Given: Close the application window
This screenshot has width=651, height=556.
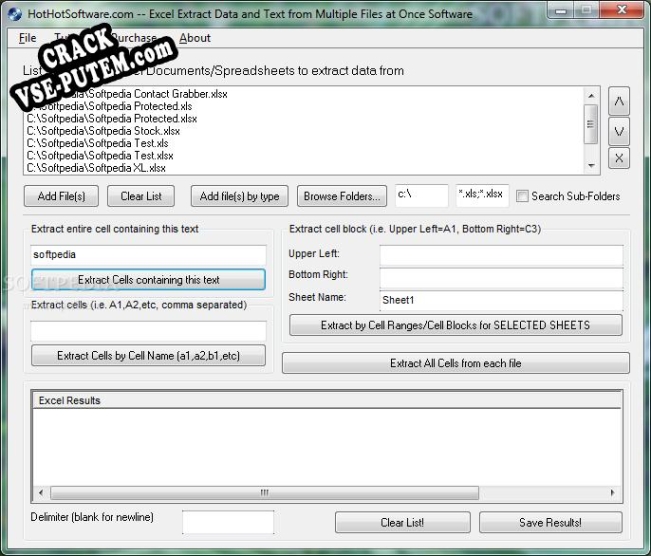Looking at the screenshot, I should point(622,10).
